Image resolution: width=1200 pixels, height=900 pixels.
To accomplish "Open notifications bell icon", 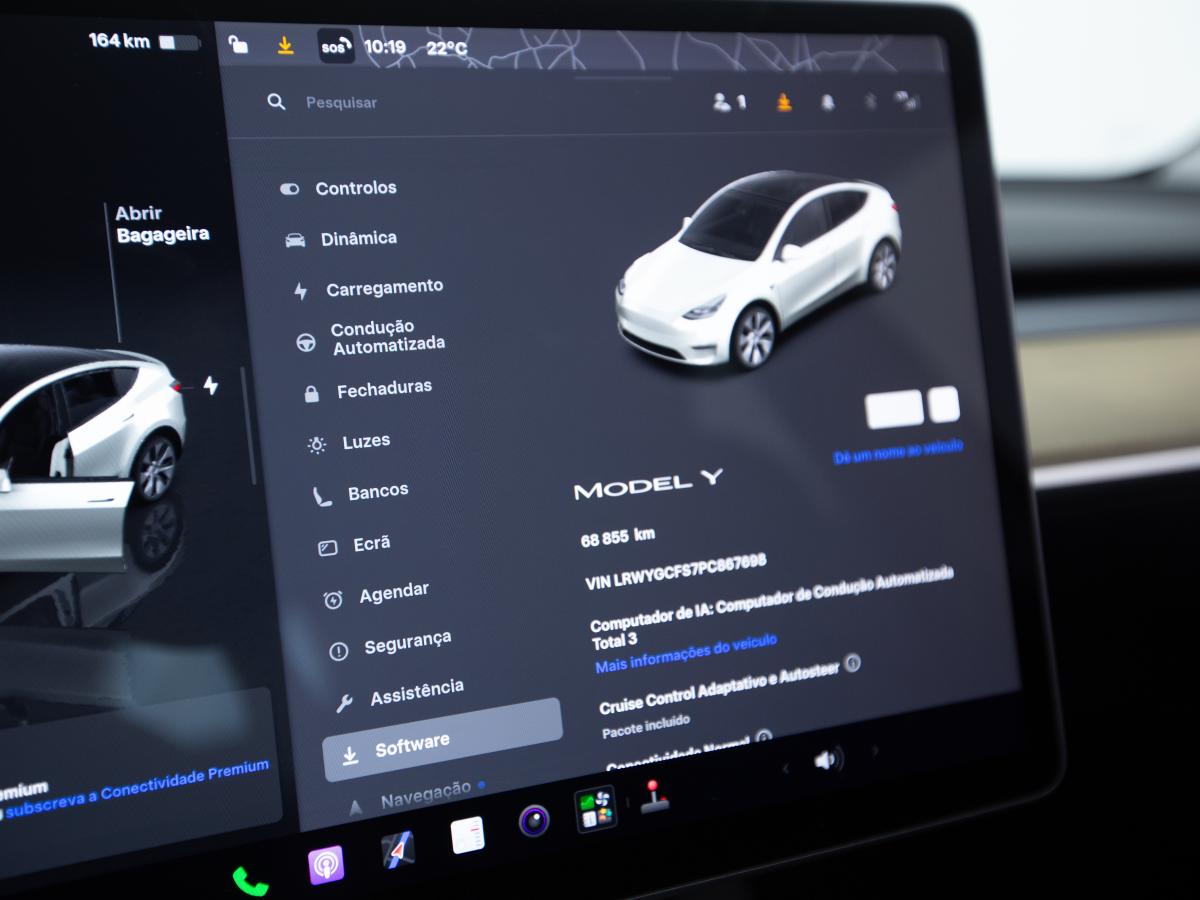I will [x=828, y=102].
